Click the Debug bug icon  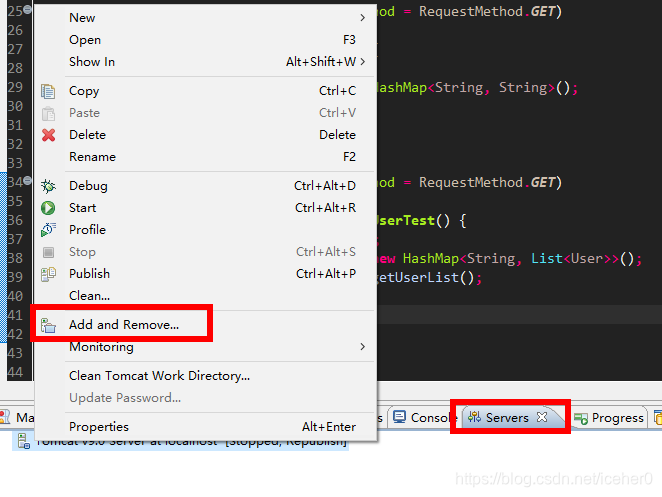click(48, 186)
